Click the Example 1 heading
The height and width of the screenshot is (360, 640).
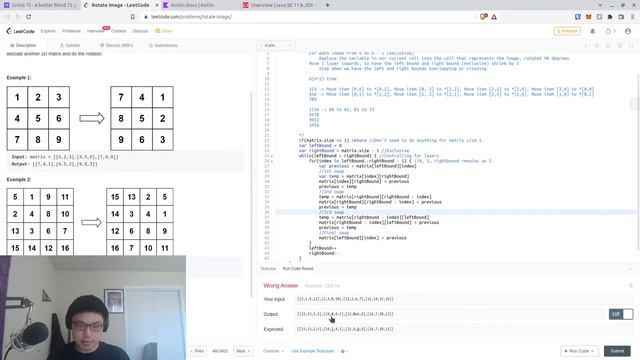19,78
